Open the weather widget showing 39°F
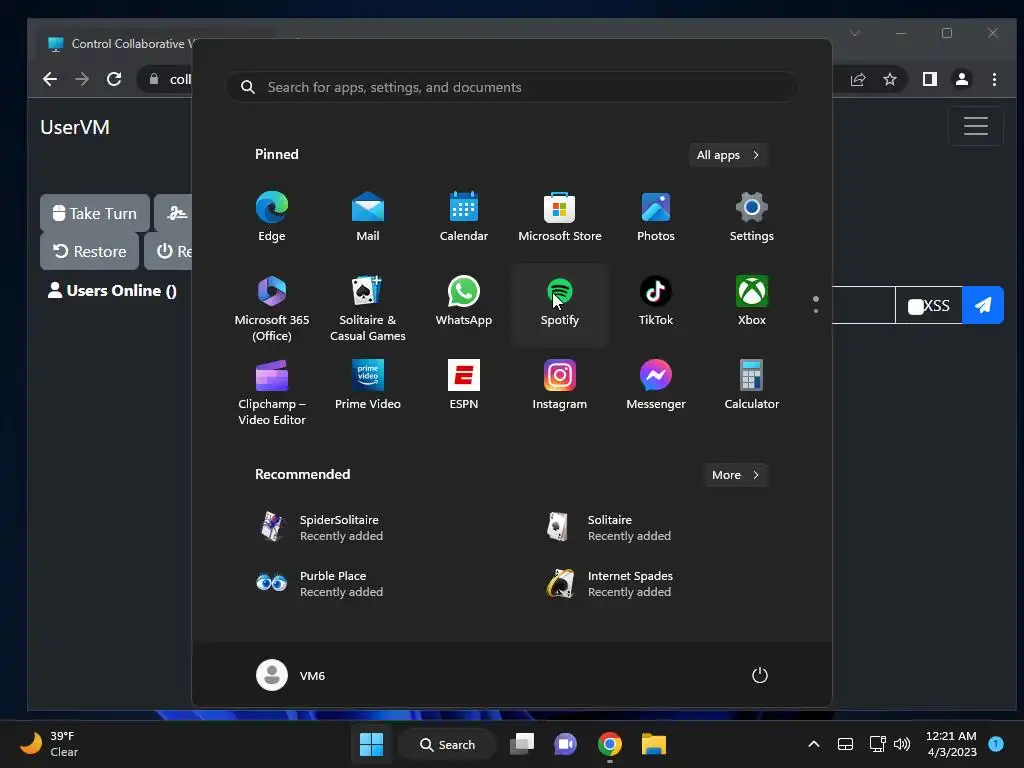 (x=49, y=744)
